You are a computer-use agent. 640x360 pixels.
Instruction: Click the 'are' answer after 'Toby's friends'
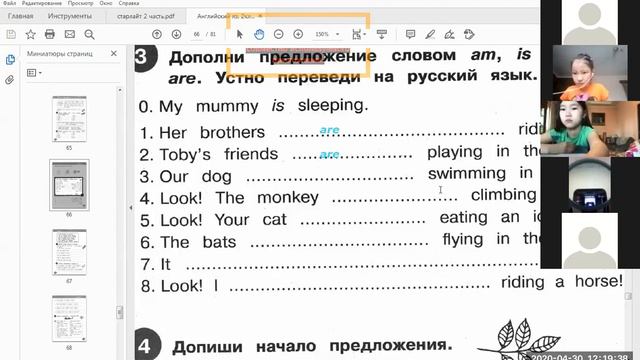click(x=329, y=155)
